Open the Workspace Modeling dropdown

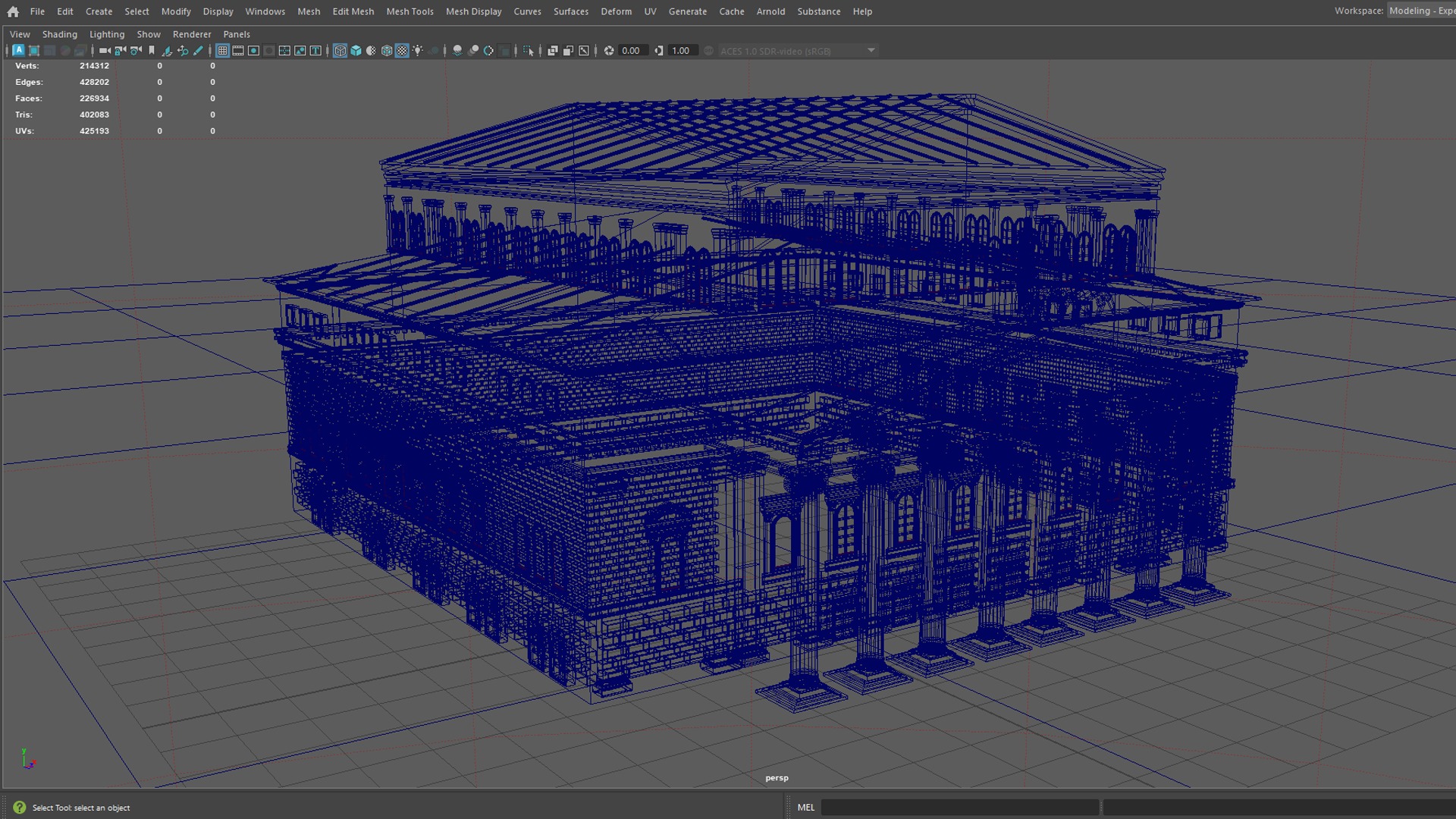pyautogui.click(x=1421, y=11)
